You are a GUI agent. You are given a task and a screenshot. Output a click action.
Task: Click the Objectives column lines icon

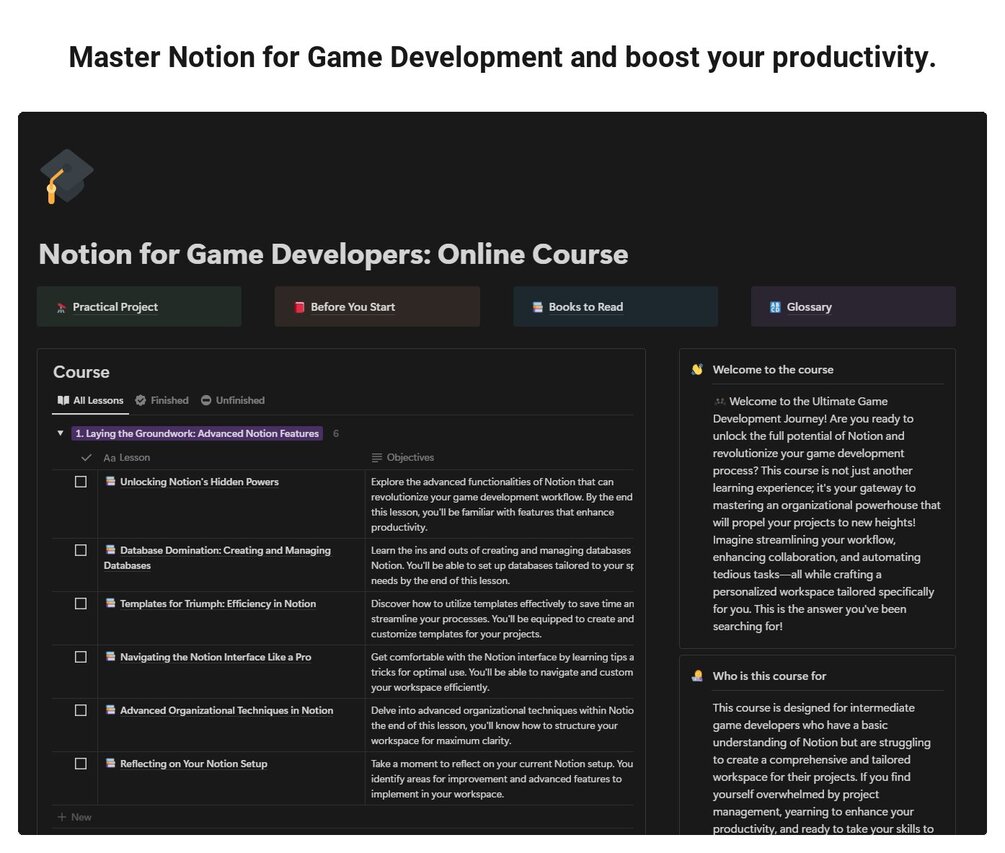tap(377, 457)
